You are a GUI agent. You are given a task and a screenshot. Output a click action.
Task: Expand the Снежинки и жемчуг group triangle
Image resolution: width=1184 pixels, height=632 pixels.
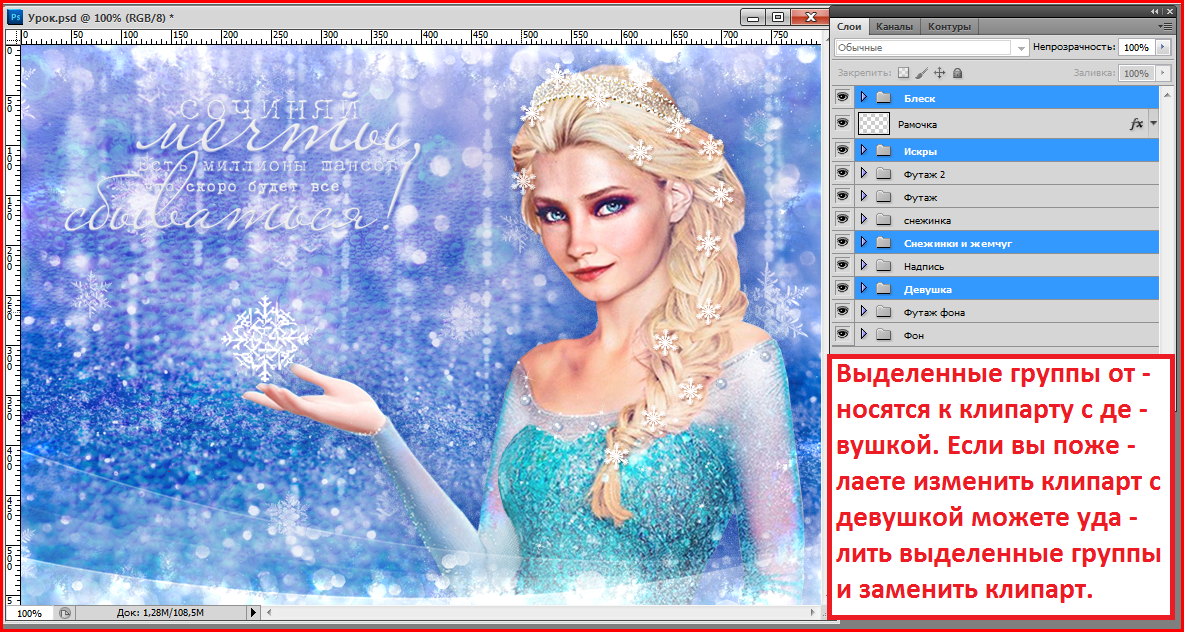[x=865, y=243]
